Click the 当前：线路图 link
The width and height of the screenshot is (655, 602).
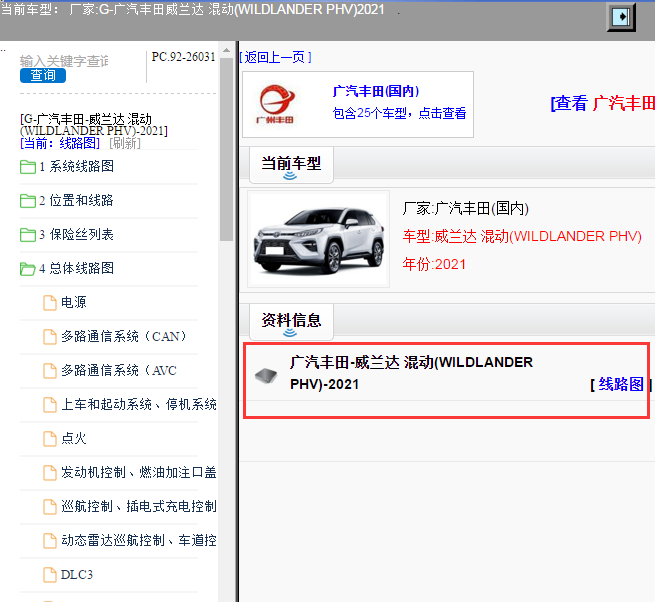(60, 143)
